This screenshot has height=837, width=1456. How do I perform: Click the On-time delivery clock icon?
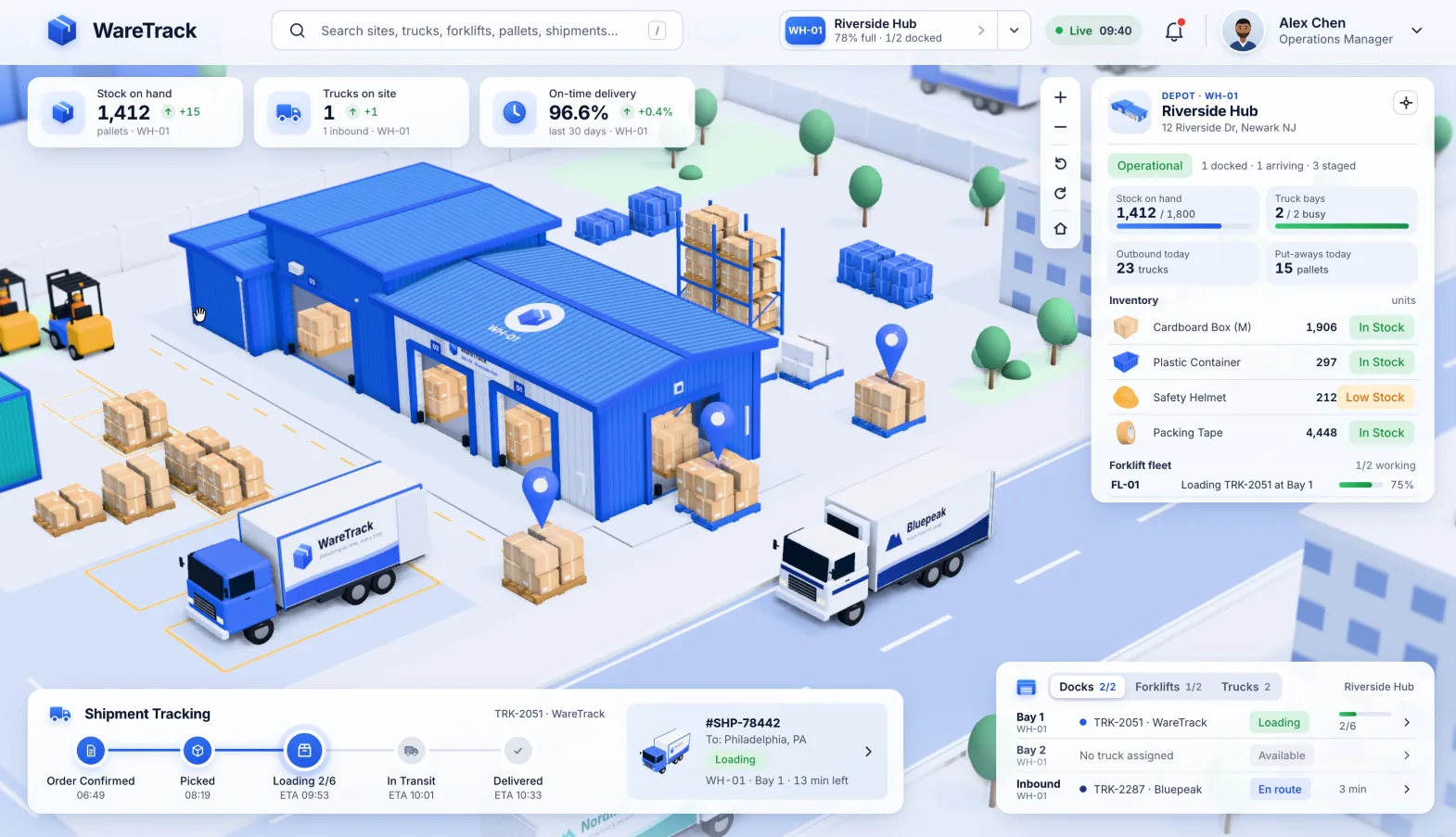tap(514, 112)
